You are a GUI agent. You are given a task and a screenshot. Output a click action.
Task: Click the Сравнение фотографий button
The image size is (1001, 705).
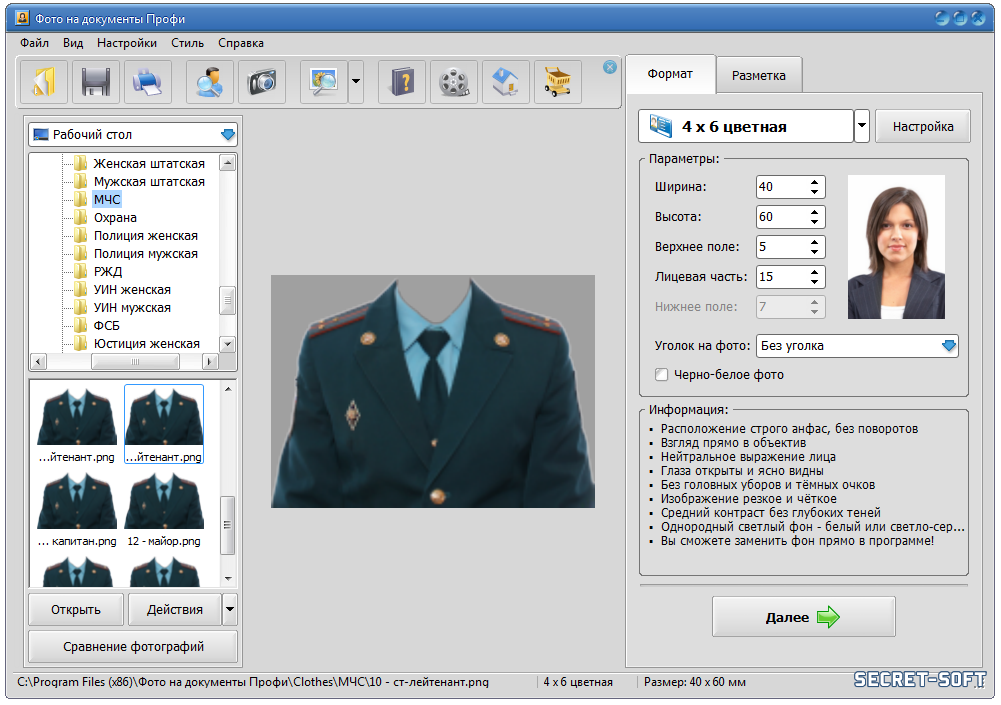coord(133,647)
